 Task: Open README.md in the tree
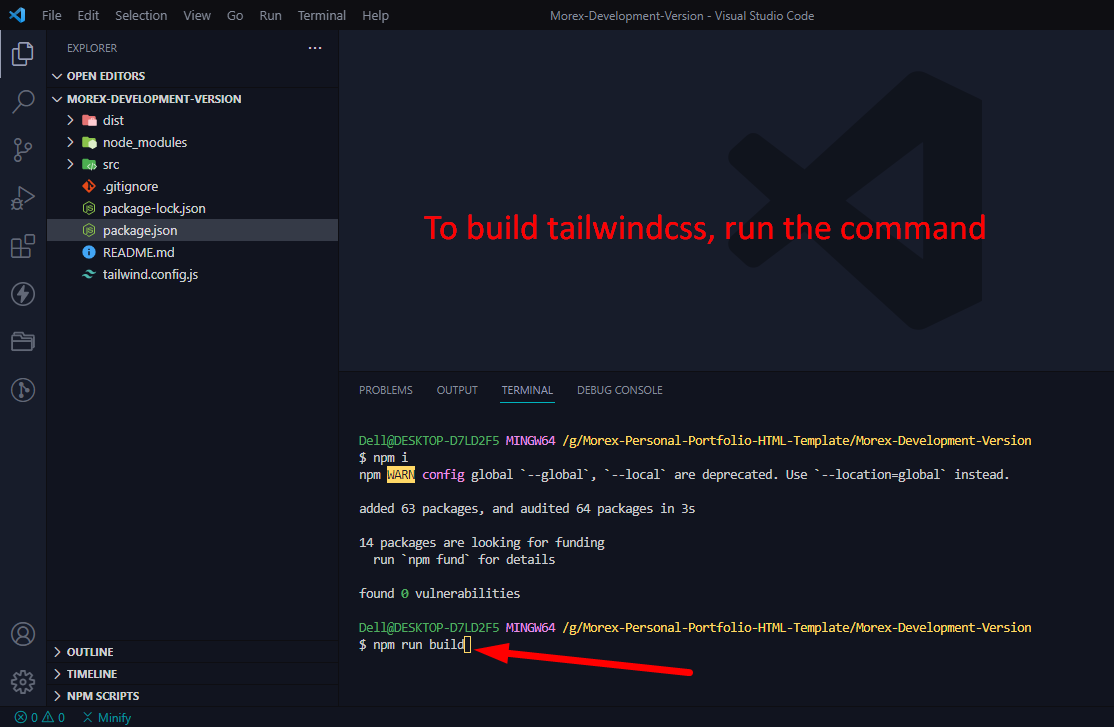point(139,252)
